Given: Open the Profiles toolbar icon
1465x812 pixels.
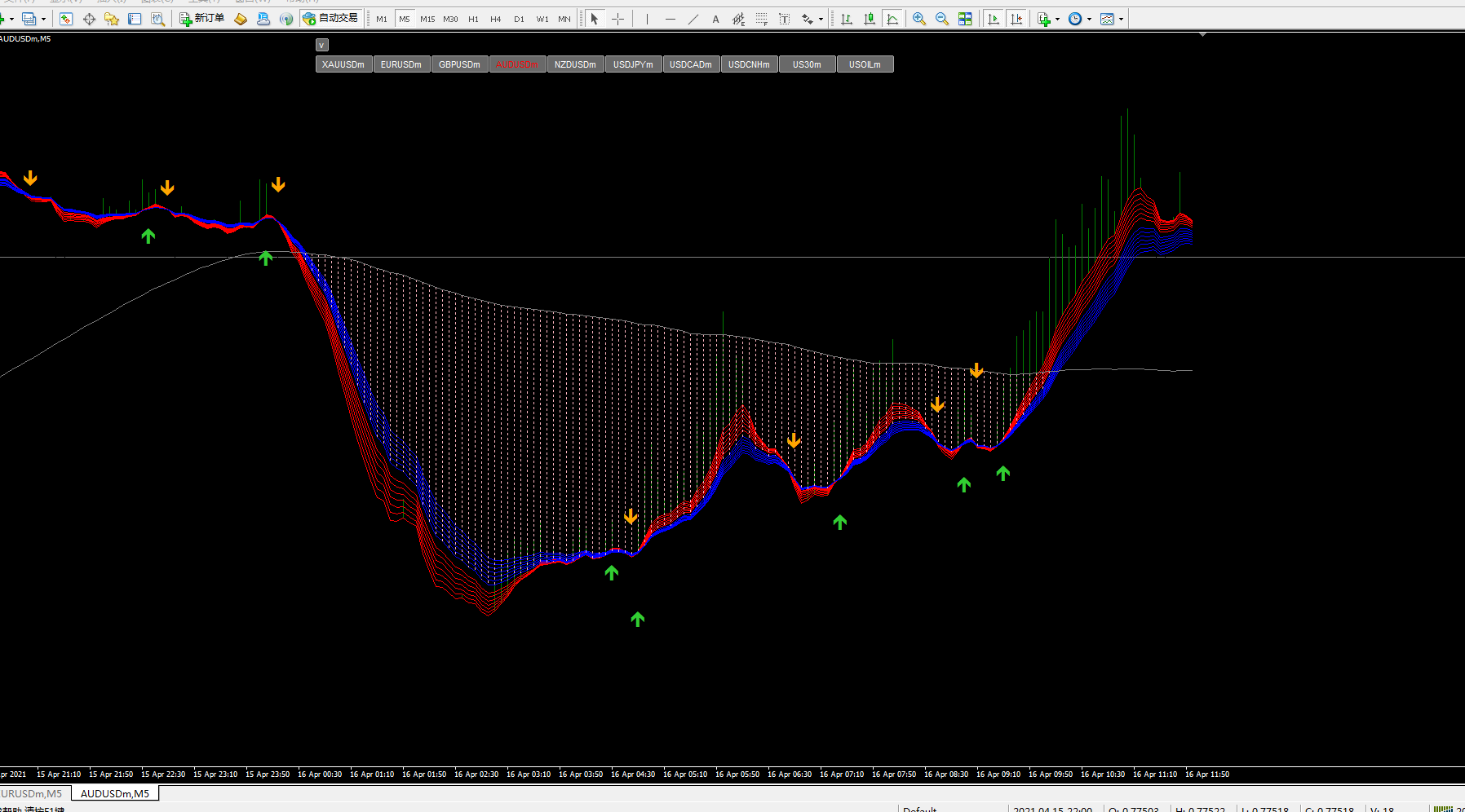Looking at the screenshot, I should 29,19.
